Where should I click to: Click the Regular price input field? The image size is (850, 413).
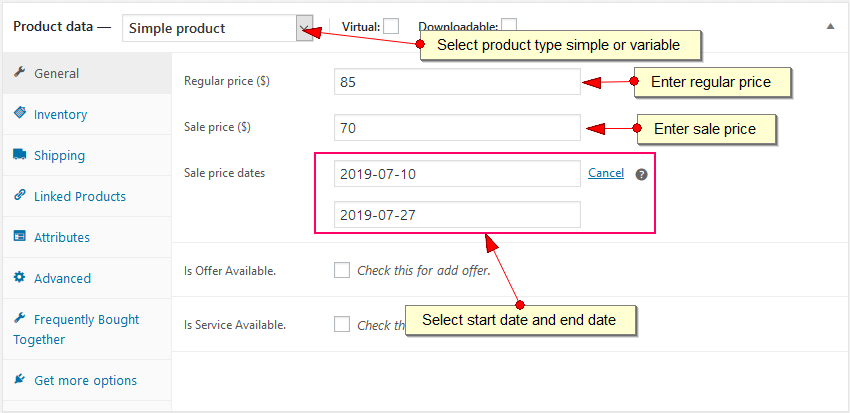tap(457, 82)
